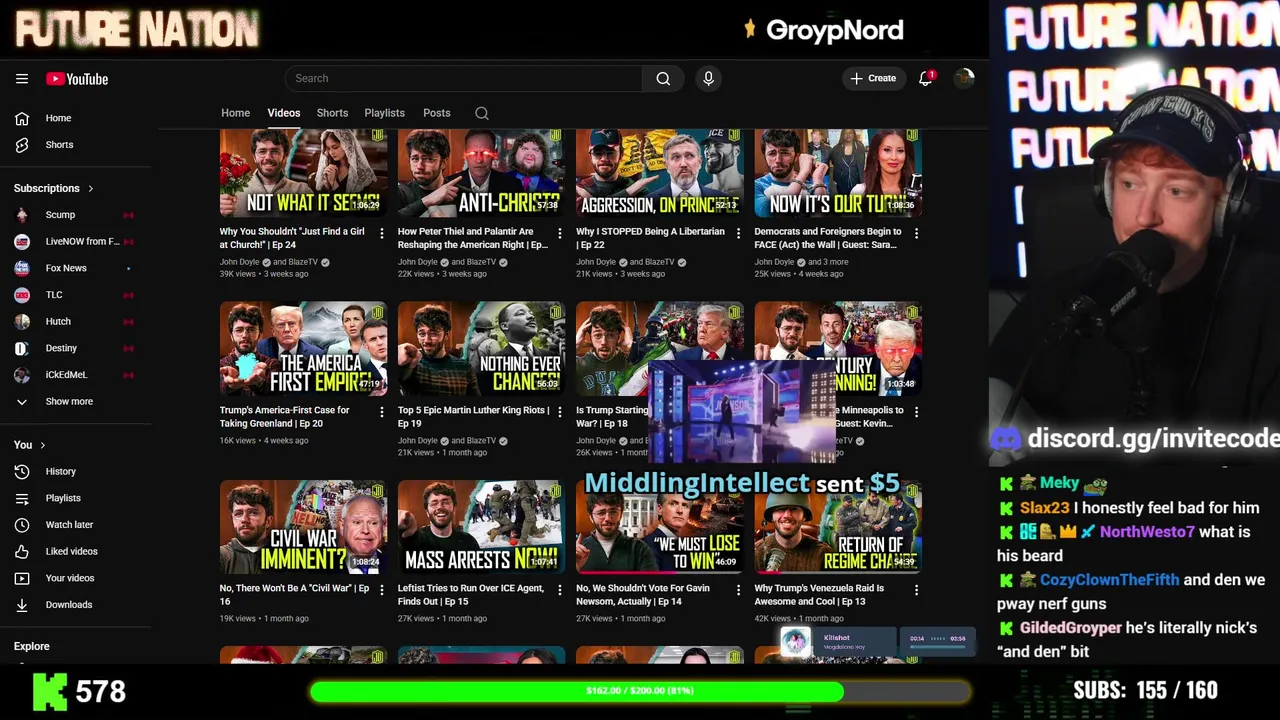1280x720 pixels.
Task: Open title 'Democrats and Foreigners Begin to FACE'
Action: tap(828, 238)
